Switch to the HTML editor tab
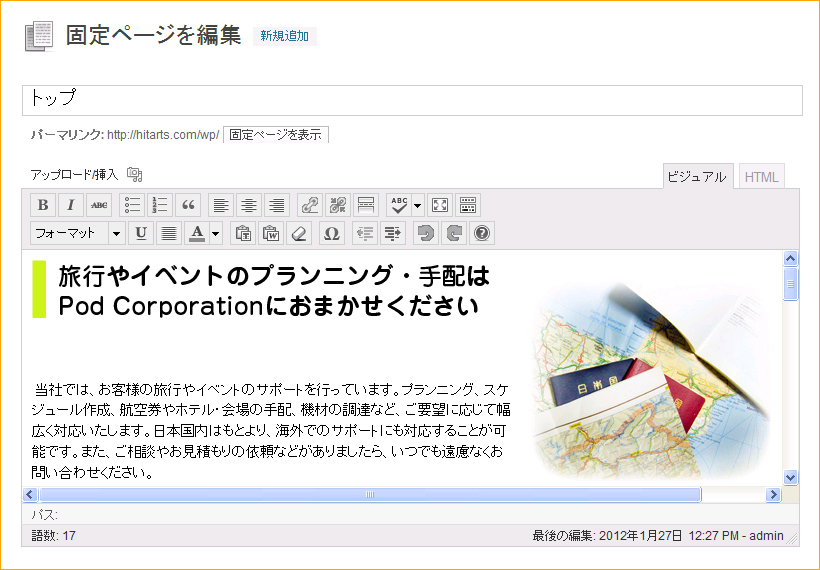 (x=761, y=177)
